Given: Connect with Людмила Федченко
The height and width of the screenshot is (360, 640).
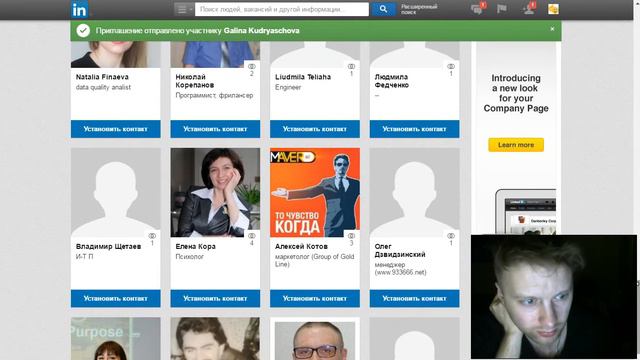Looking at the screenshot, I should 414,129.
